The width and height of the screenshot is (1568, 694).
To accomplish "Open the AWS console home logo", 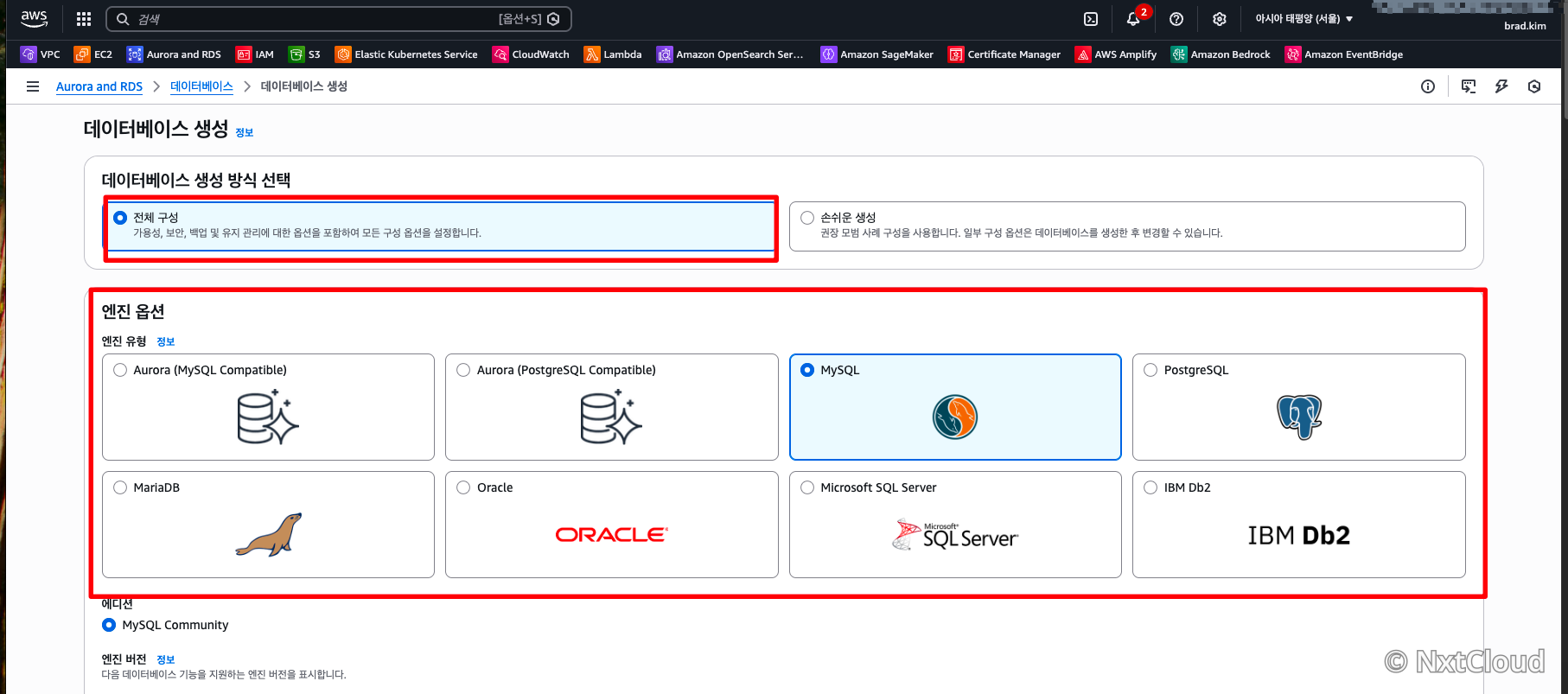I will 35,18.
